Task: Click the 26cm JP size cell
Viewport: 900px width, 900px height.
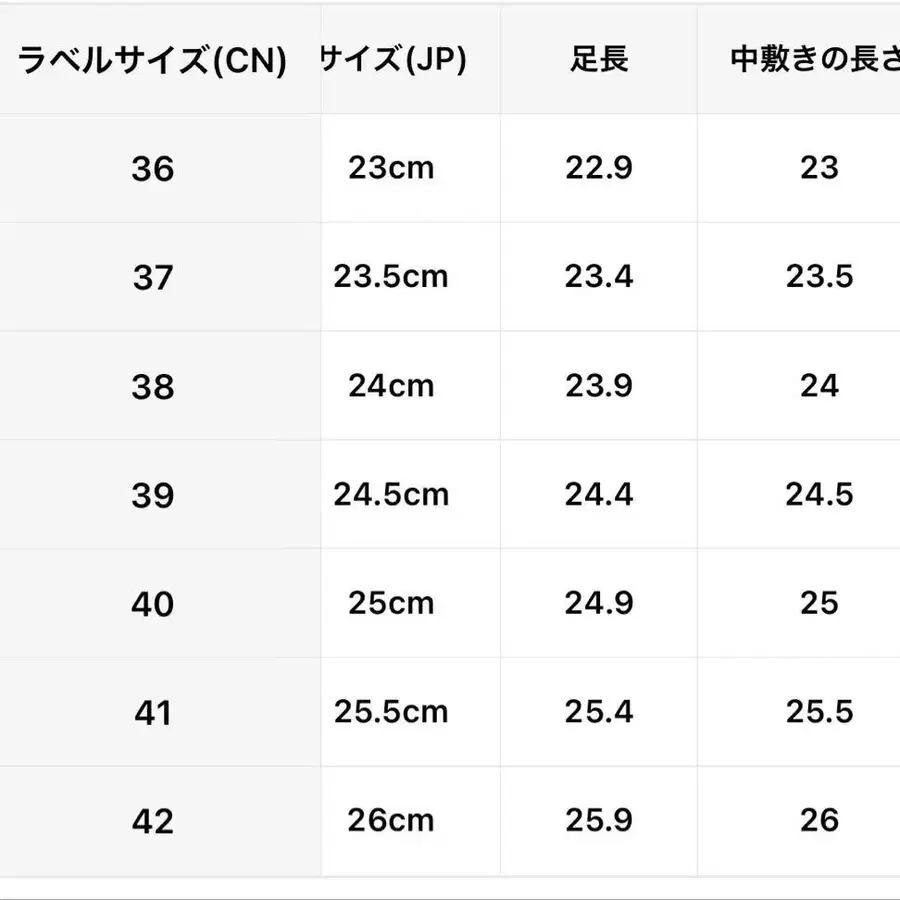Action: pos(391,821)
